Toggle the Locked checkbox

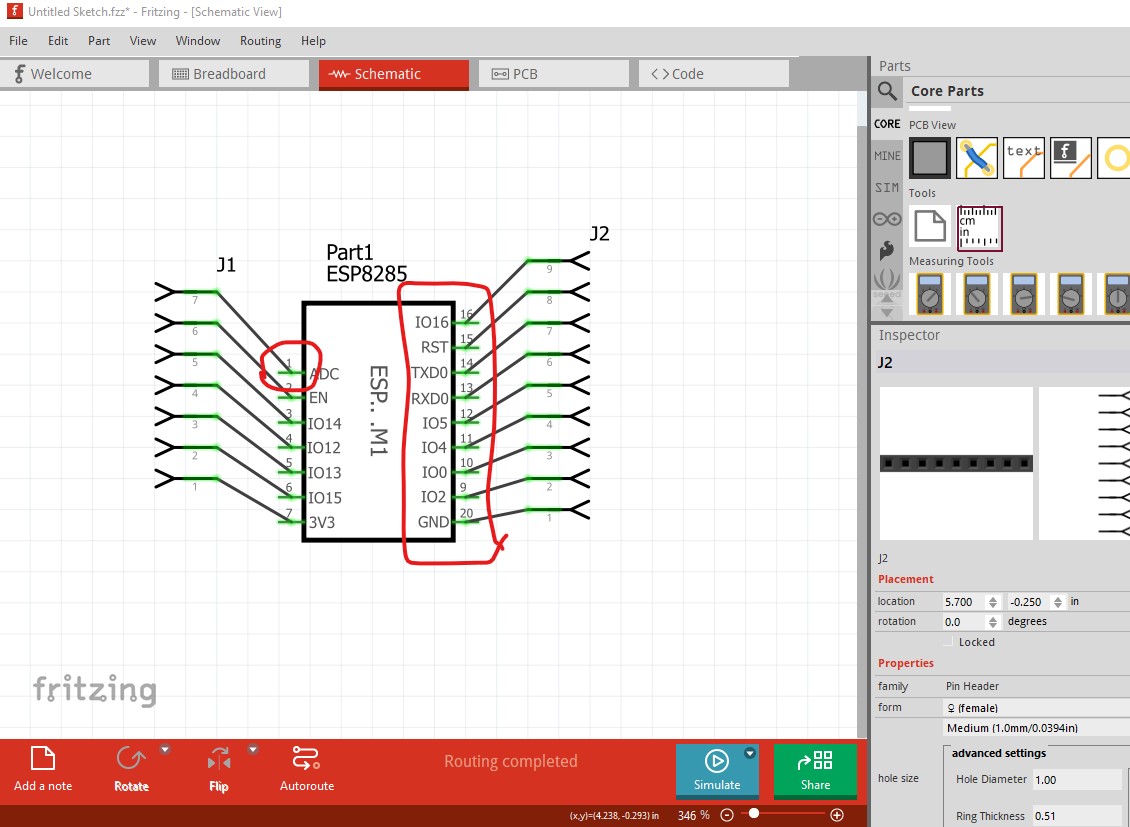click(949, 642)
